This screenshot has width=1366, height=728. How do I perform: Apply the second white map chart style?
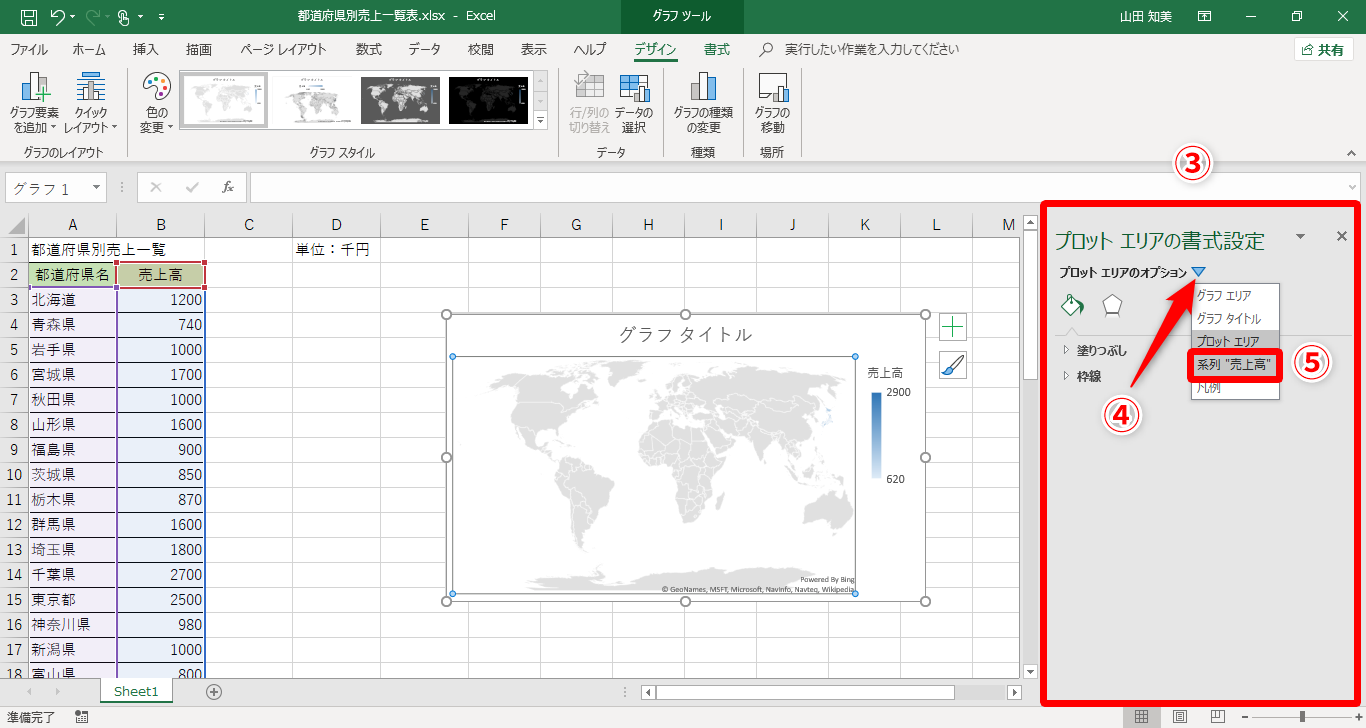pos(310,100)
